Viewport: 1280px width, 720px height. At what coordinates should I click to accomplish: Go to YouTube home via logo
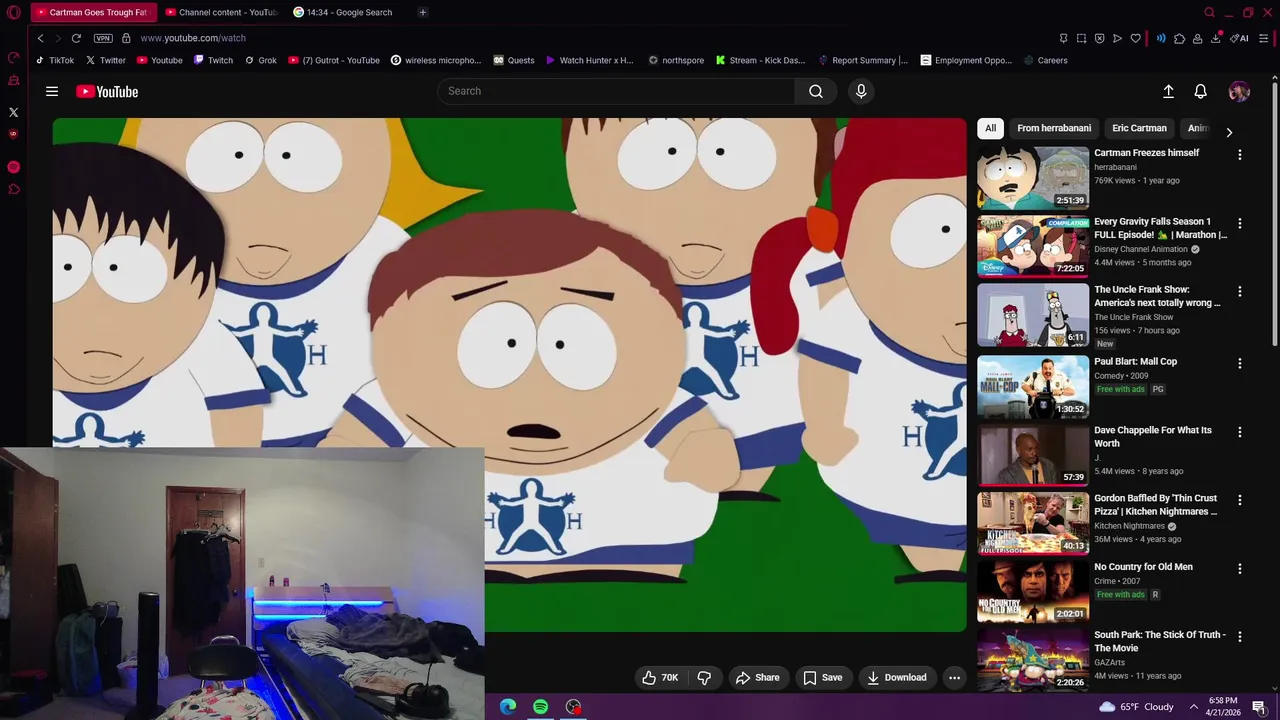[x=107, y=91]
